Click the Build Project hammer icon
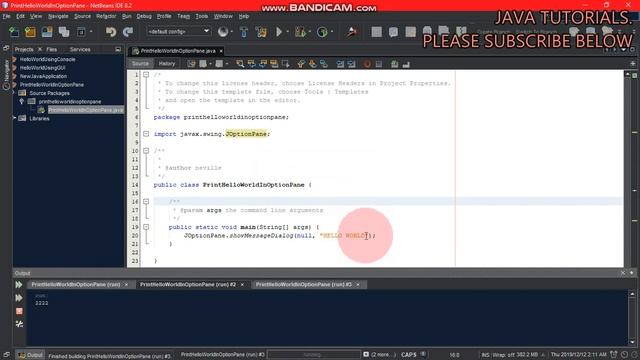The height and width of the screenshot is (360, 640). [x=244, y=32]
